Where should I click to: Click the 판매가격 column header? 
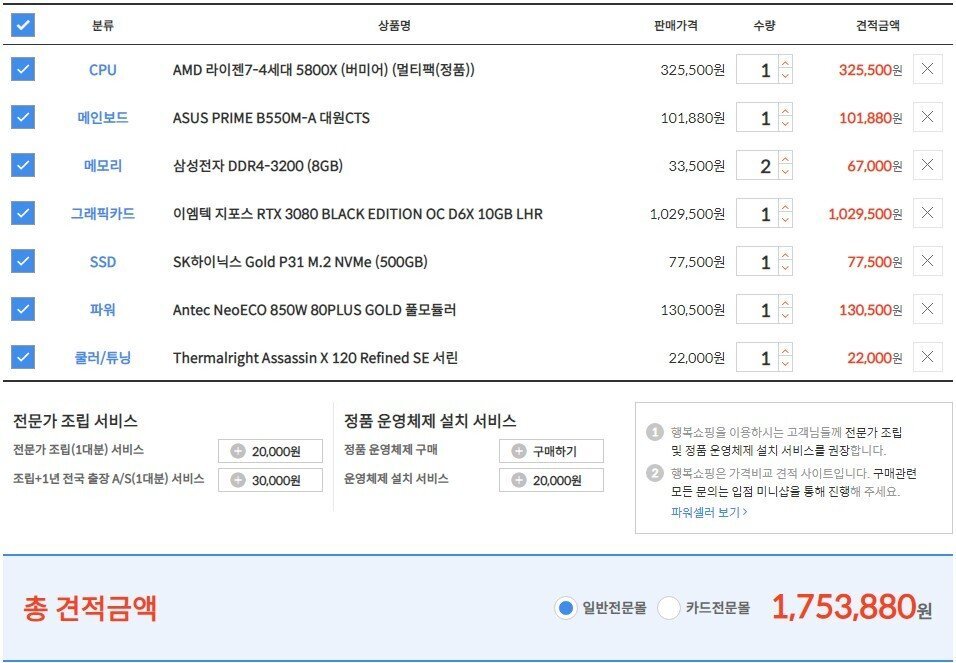pos(676,26)
